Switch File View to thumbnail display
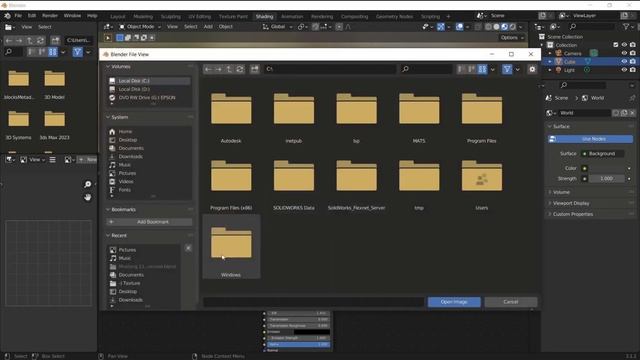 tap(482, 69)
